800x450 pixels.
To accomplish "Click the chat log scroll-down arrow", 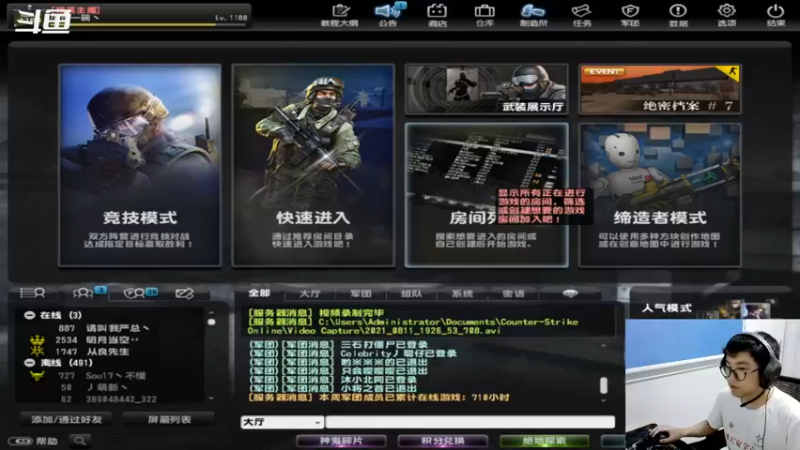I will 604,401.
